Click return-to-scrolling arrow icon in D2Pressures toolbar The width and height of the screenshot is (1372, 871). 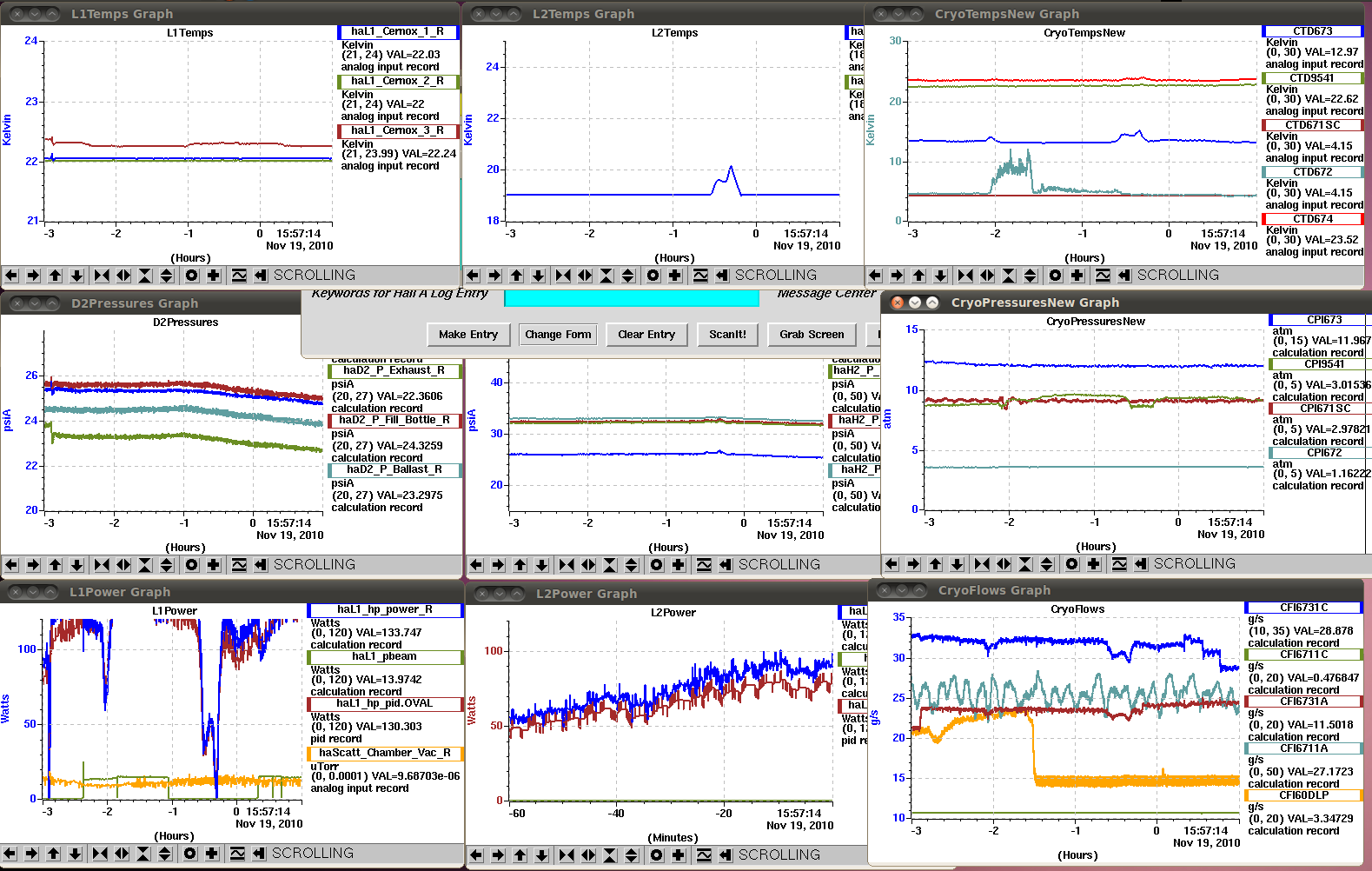pos(261,565)
